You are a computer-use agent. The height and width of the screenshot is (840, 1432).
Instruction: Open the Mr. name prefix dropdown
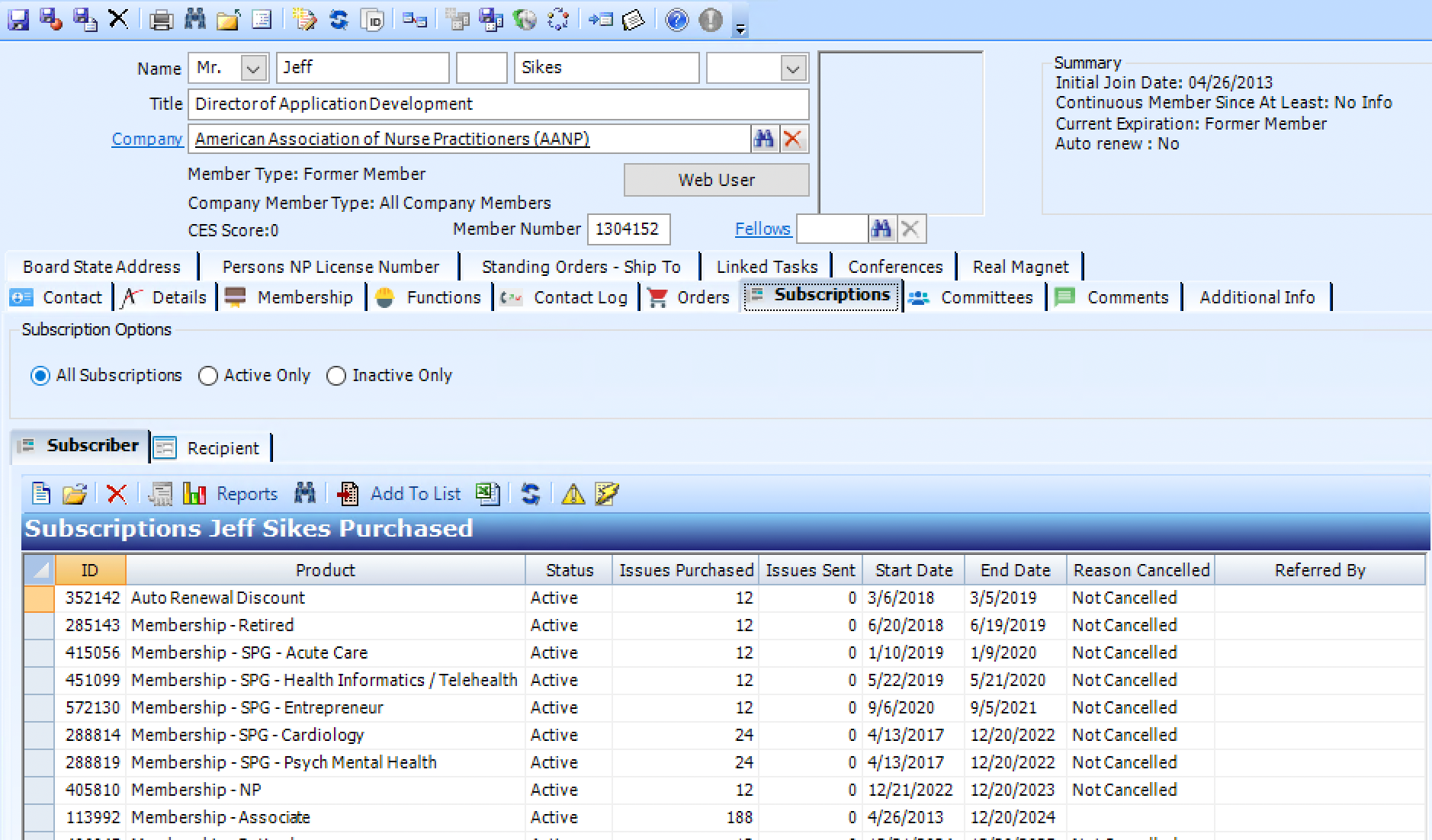click(253, 68)
